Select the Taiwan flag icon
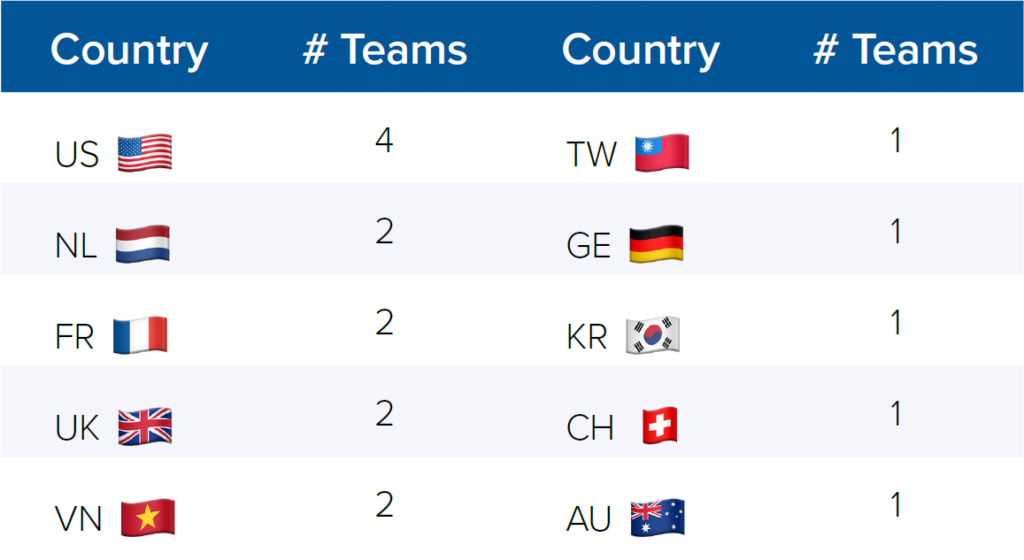 pyautogui.click(x=662, y=153)
